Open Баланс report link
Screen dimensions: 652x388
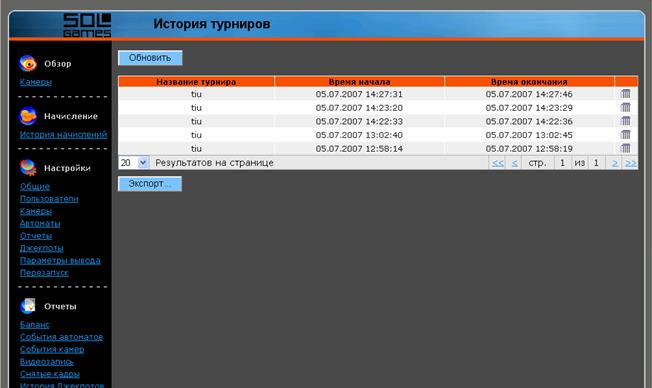point(35,324)
